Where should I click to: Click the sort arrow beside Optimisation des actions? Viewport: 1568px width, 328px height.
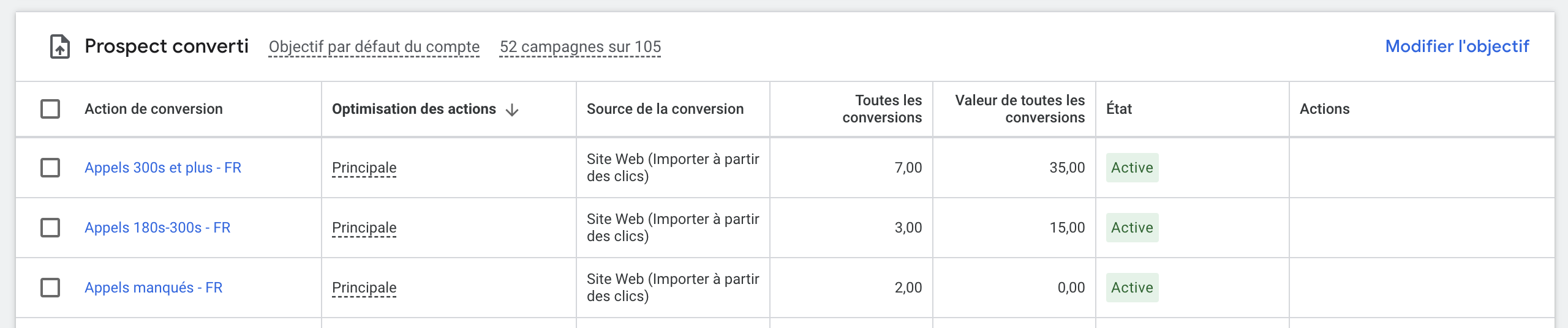pyautogui.click(x=512, y=110)
